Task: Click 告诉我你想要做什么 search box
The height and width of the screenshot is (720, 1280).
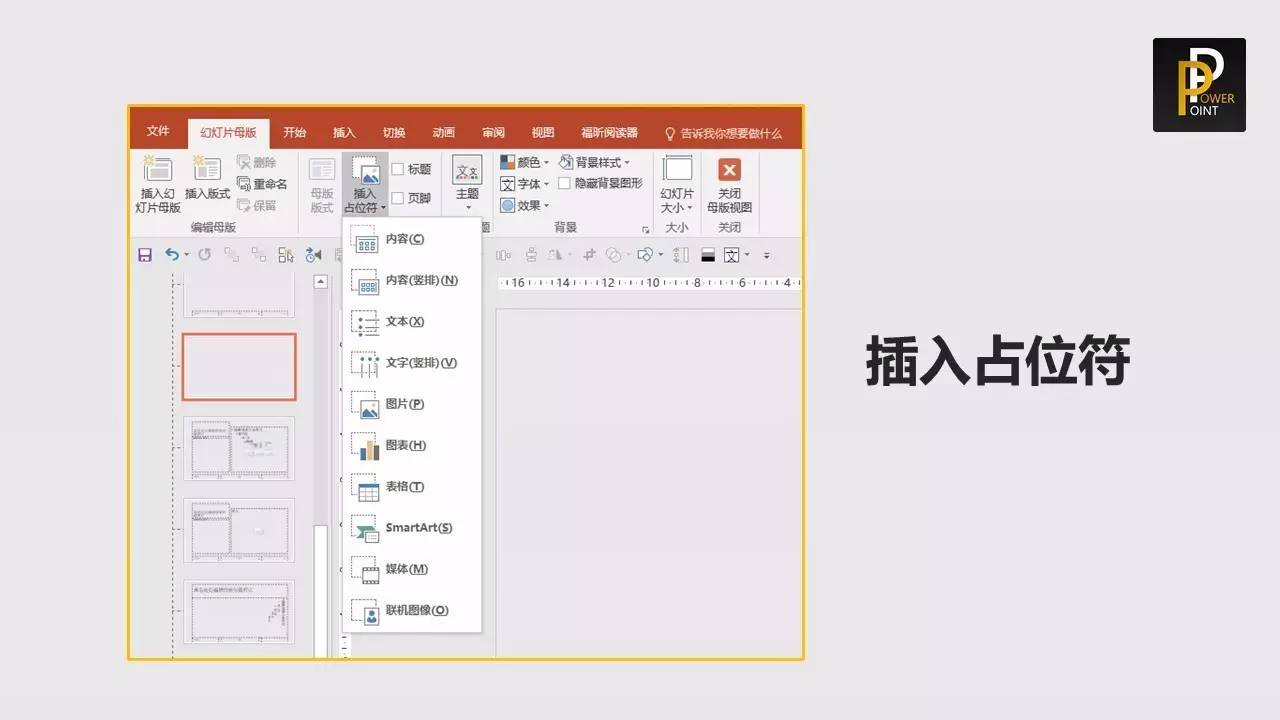Action: [x=723, y=133]
